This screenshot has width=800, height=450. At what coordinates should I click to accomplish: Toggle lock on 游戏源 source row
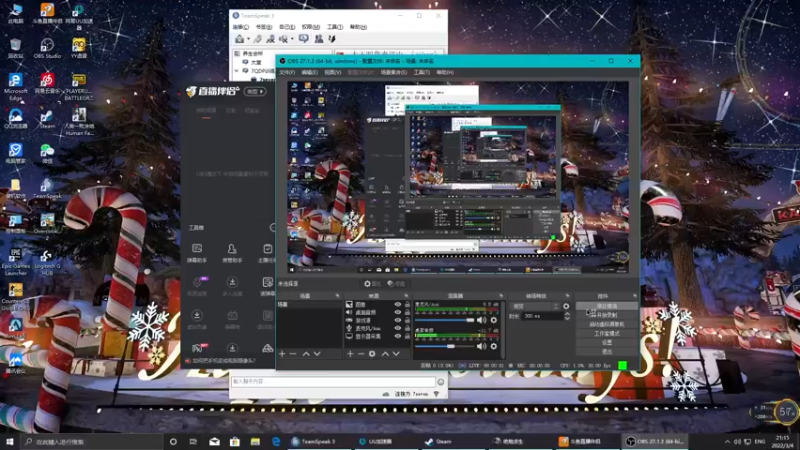[x=407, y=320]
